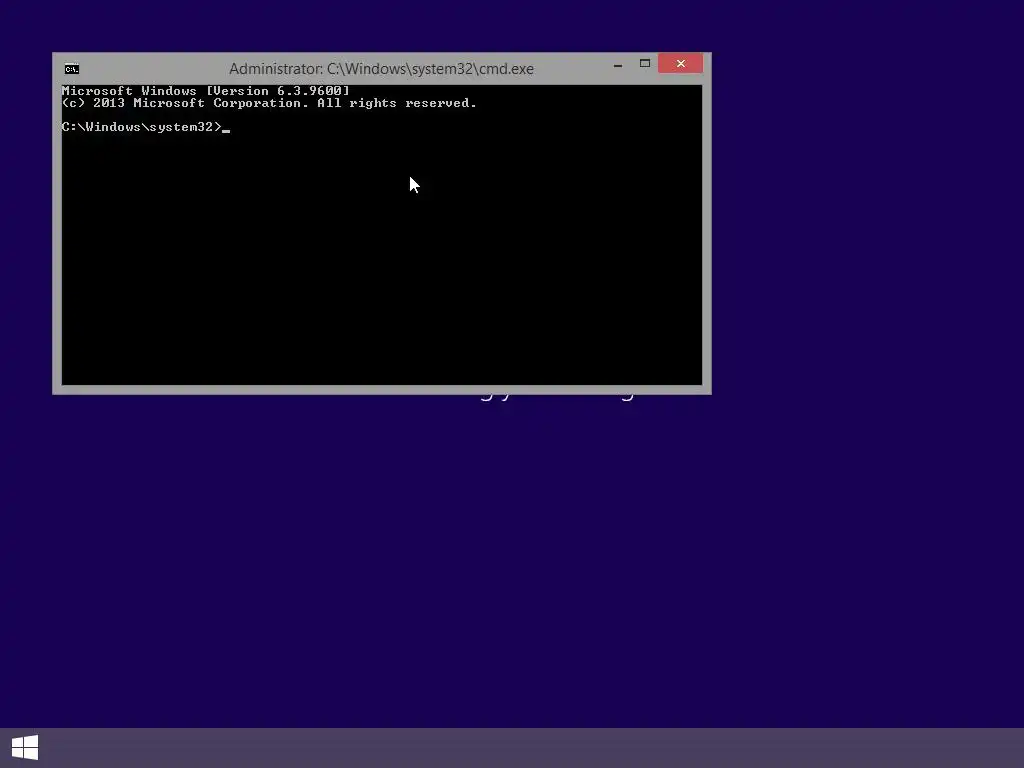
Task: Close the Administrator cmd.exe window
Action: click(x=680, y=63)
